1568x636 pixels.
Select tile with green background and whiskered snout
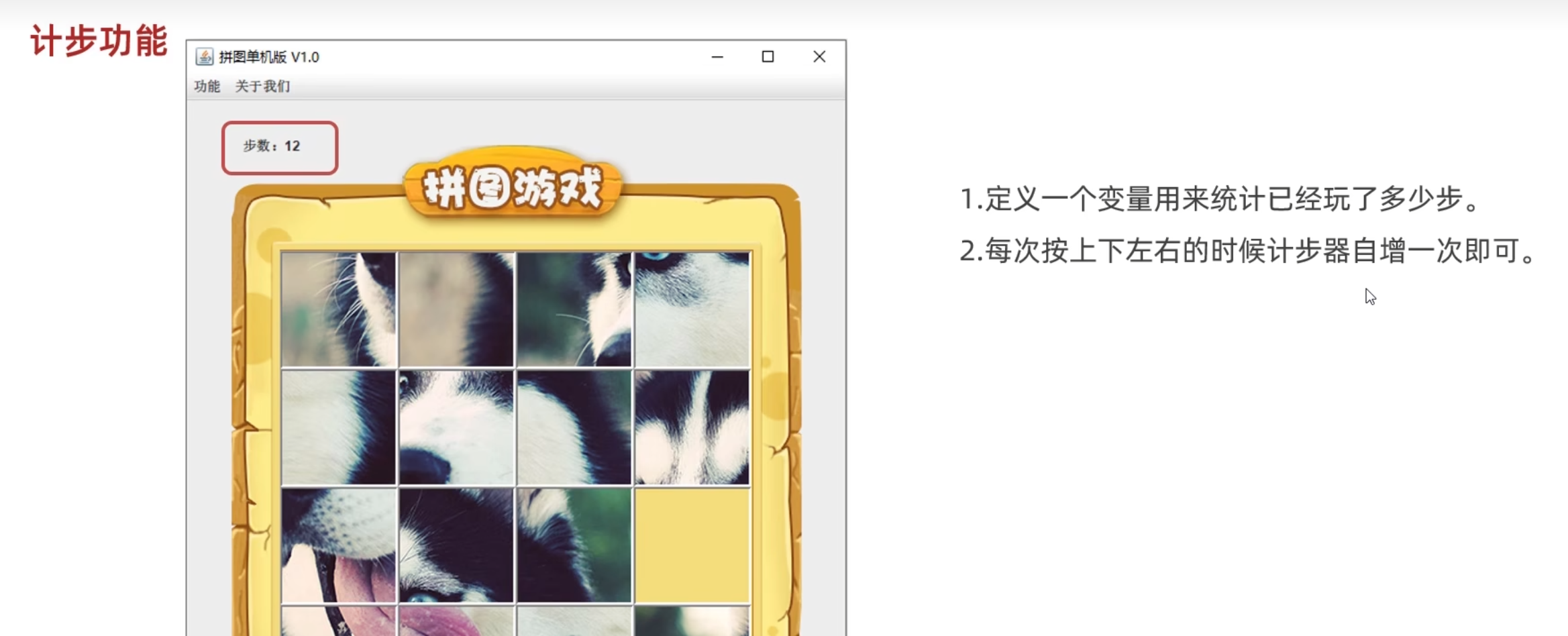[574, 309]
